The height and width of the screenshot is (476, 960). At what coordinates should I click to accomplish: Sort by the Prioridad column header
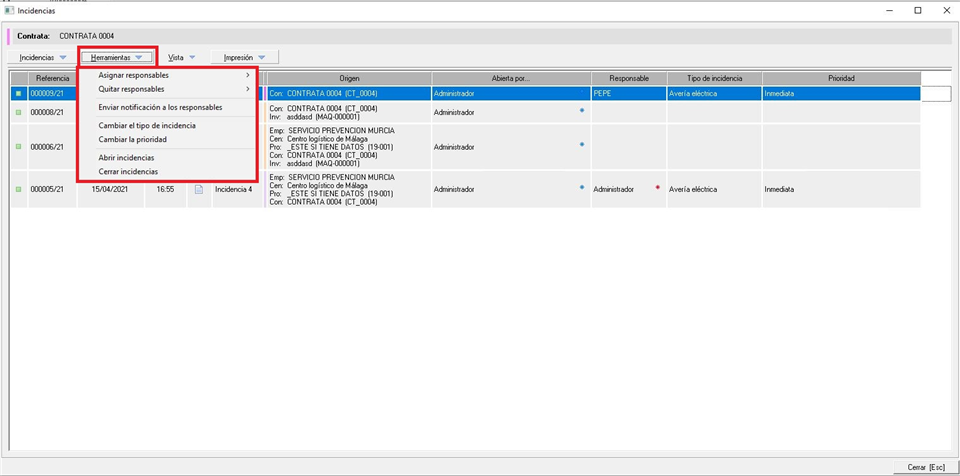click(840, 78)
